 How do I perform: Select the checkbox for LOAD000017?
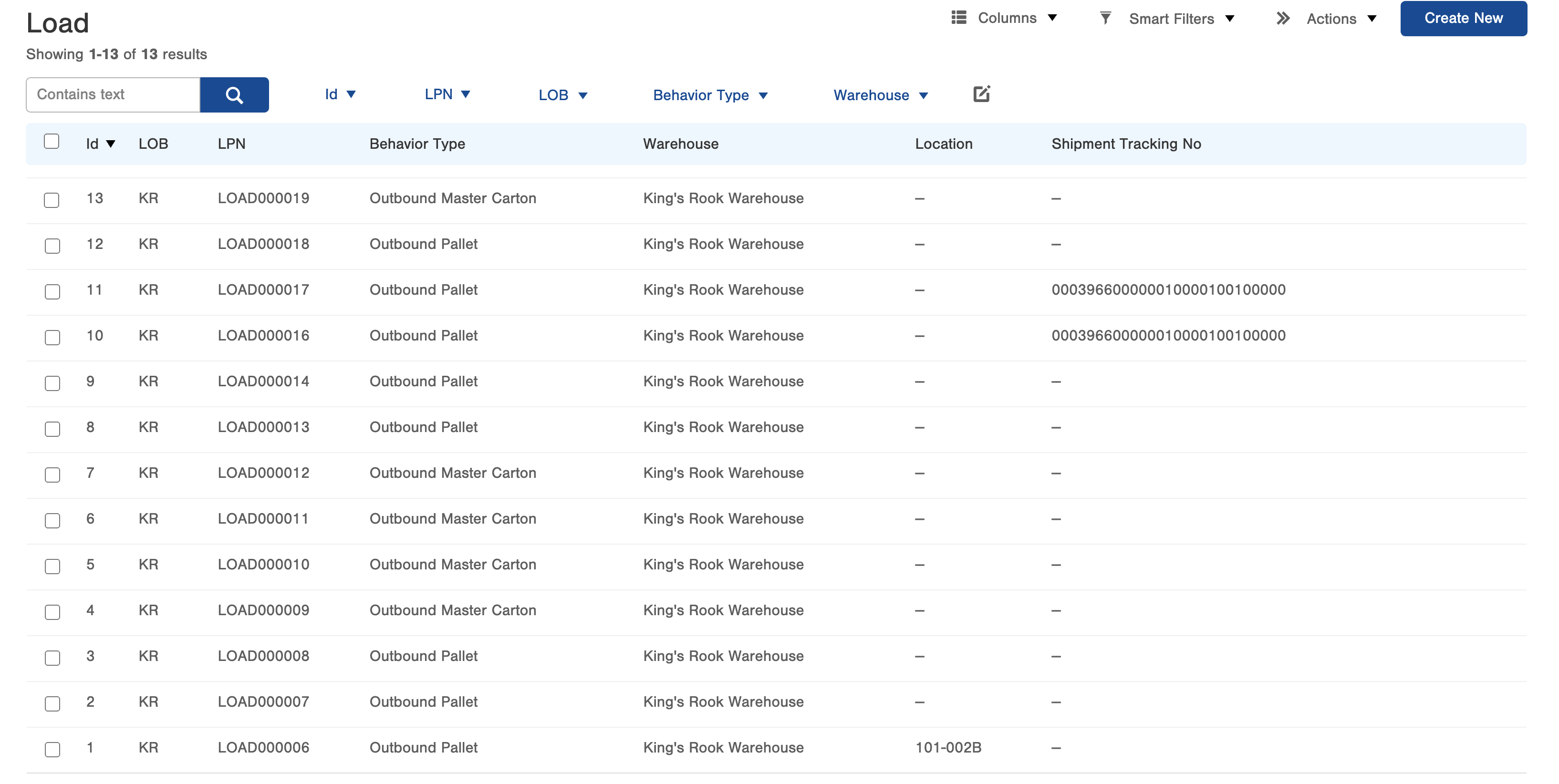(x=52, y=291)
